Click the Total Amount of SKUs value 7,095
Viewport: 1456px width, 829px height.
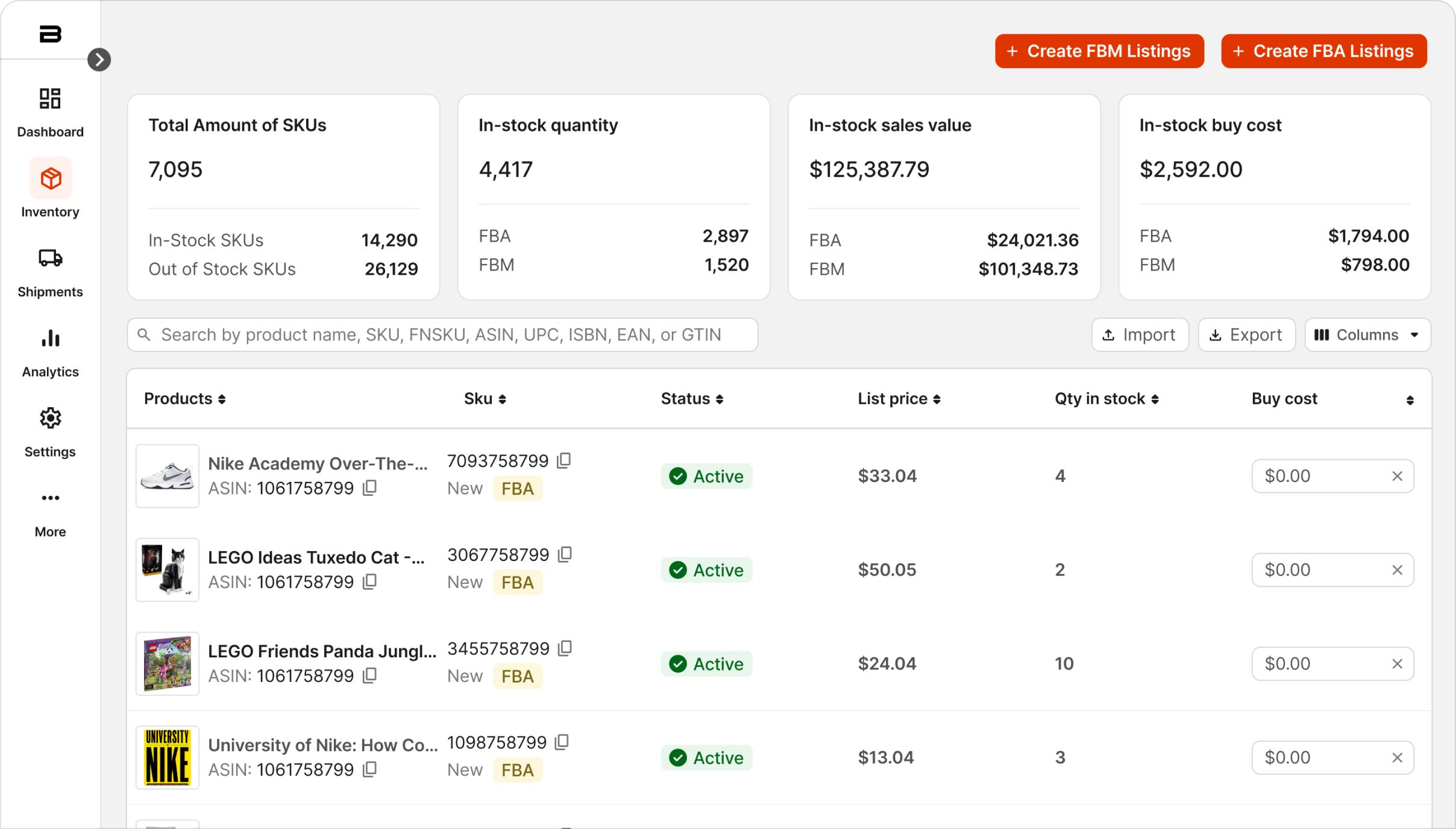coord(175,170)
